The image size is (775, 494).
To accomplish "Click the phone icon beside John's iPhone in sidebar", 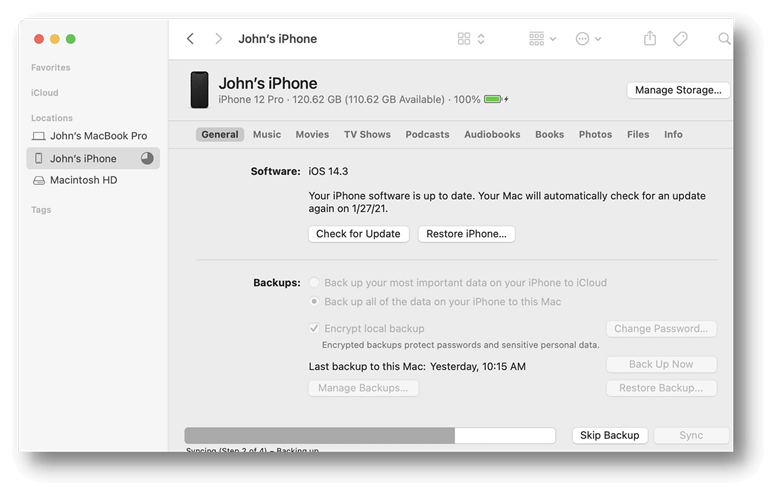I will pyautogui.click(x=39, y=158).
